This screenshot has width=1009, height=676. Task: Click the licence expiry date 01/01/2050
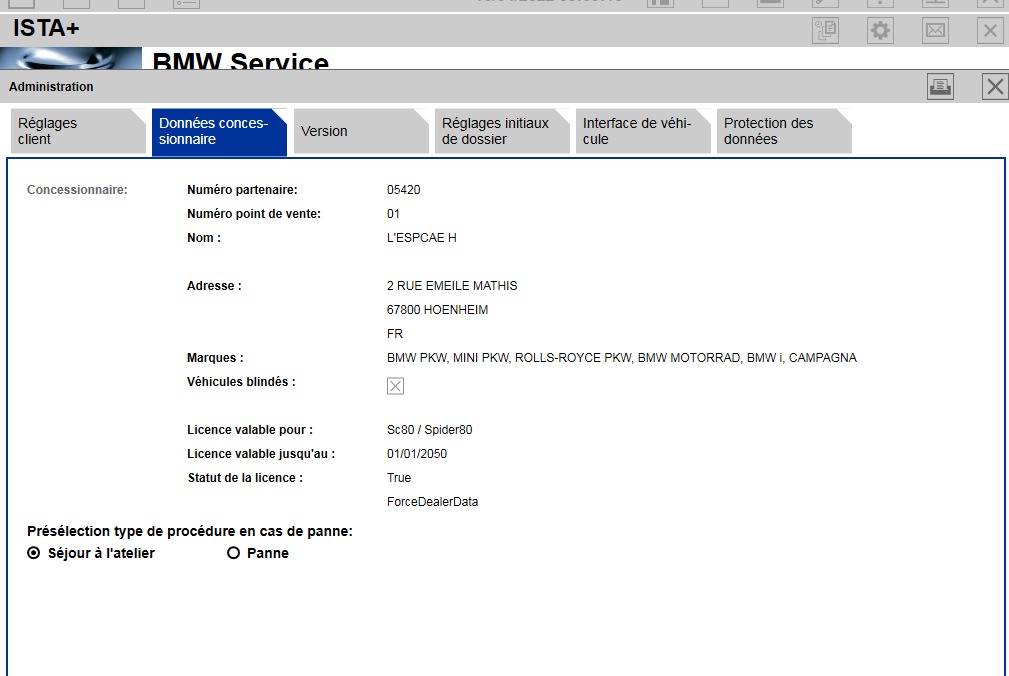417,454
